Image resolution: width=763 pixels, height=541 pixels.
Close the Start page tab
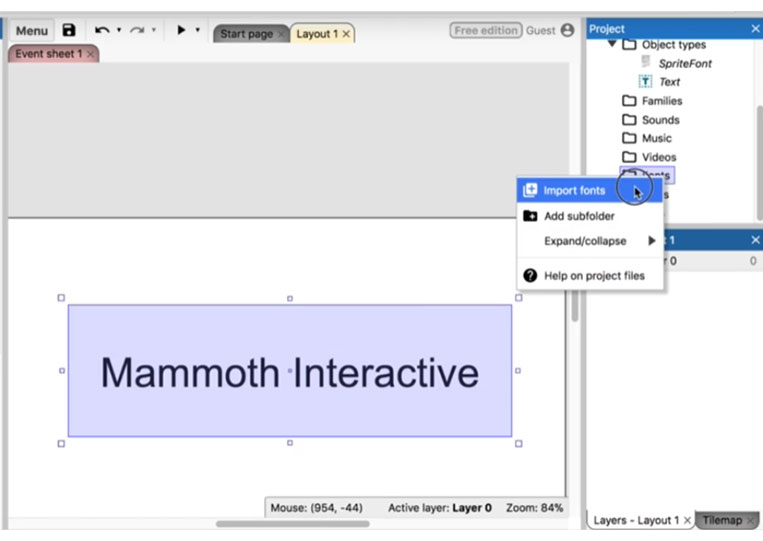click(x=281, y=34)
